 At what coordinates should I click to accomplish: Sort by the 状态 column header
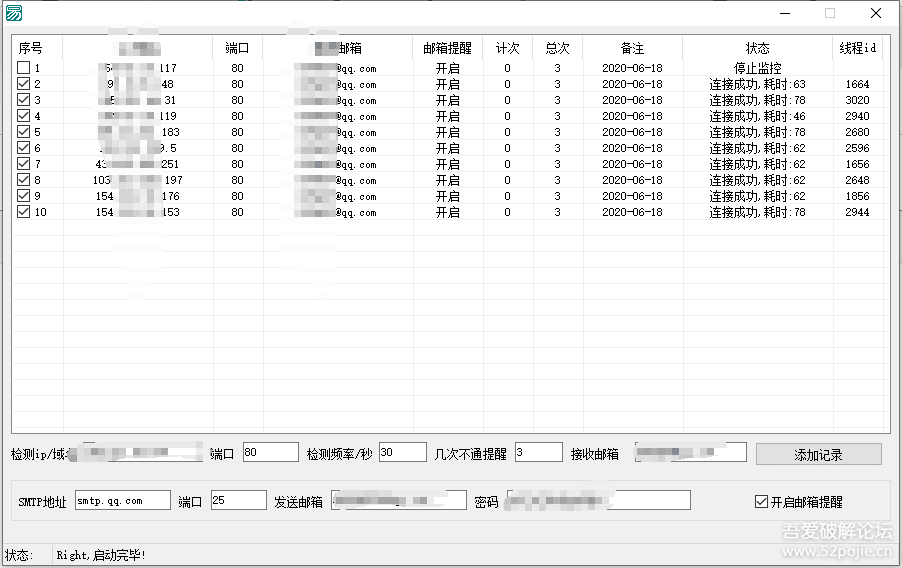(x=758, y=48)
